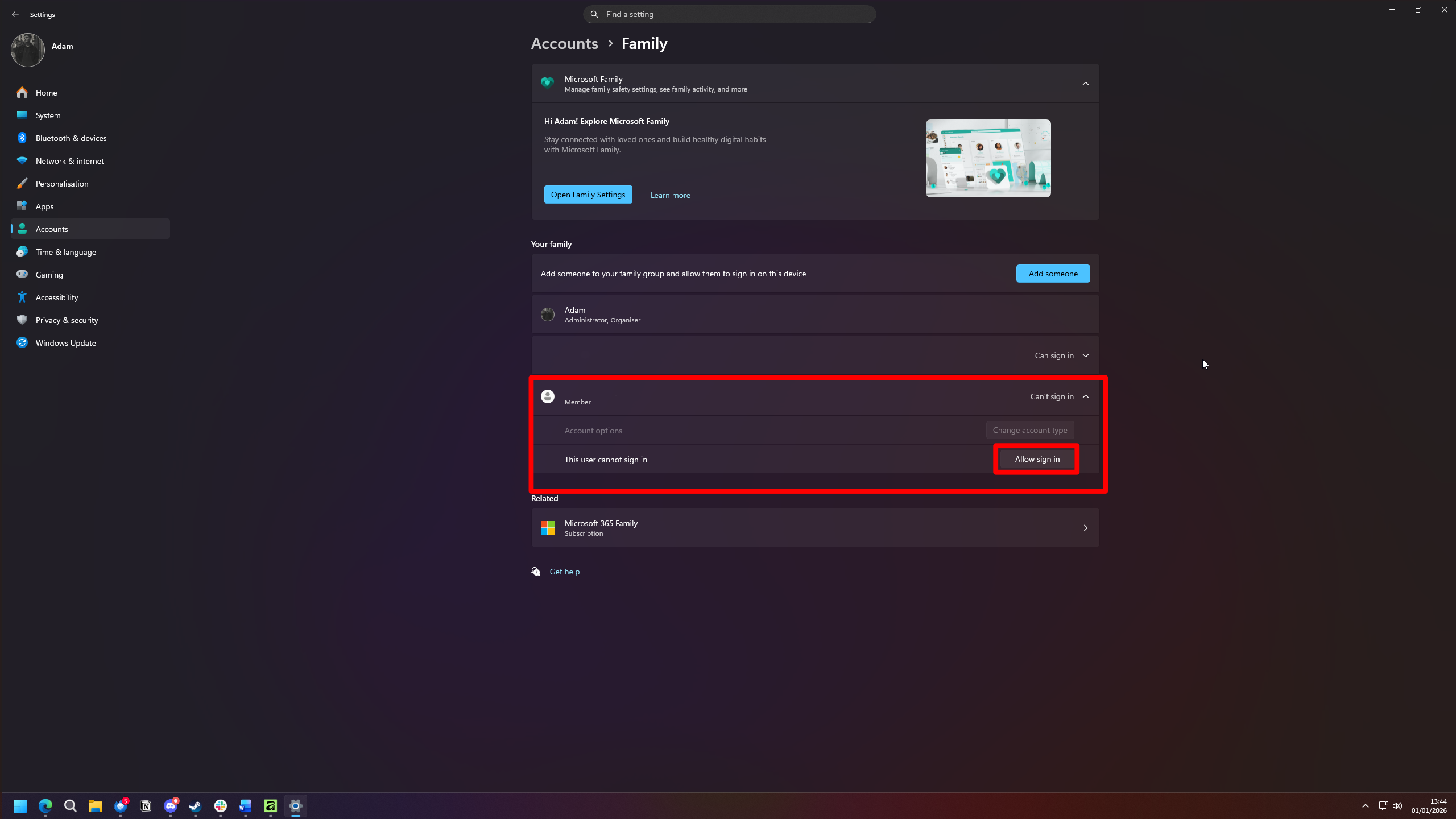Click the Allow sign in button
1456x819 pixels.
1036,458
